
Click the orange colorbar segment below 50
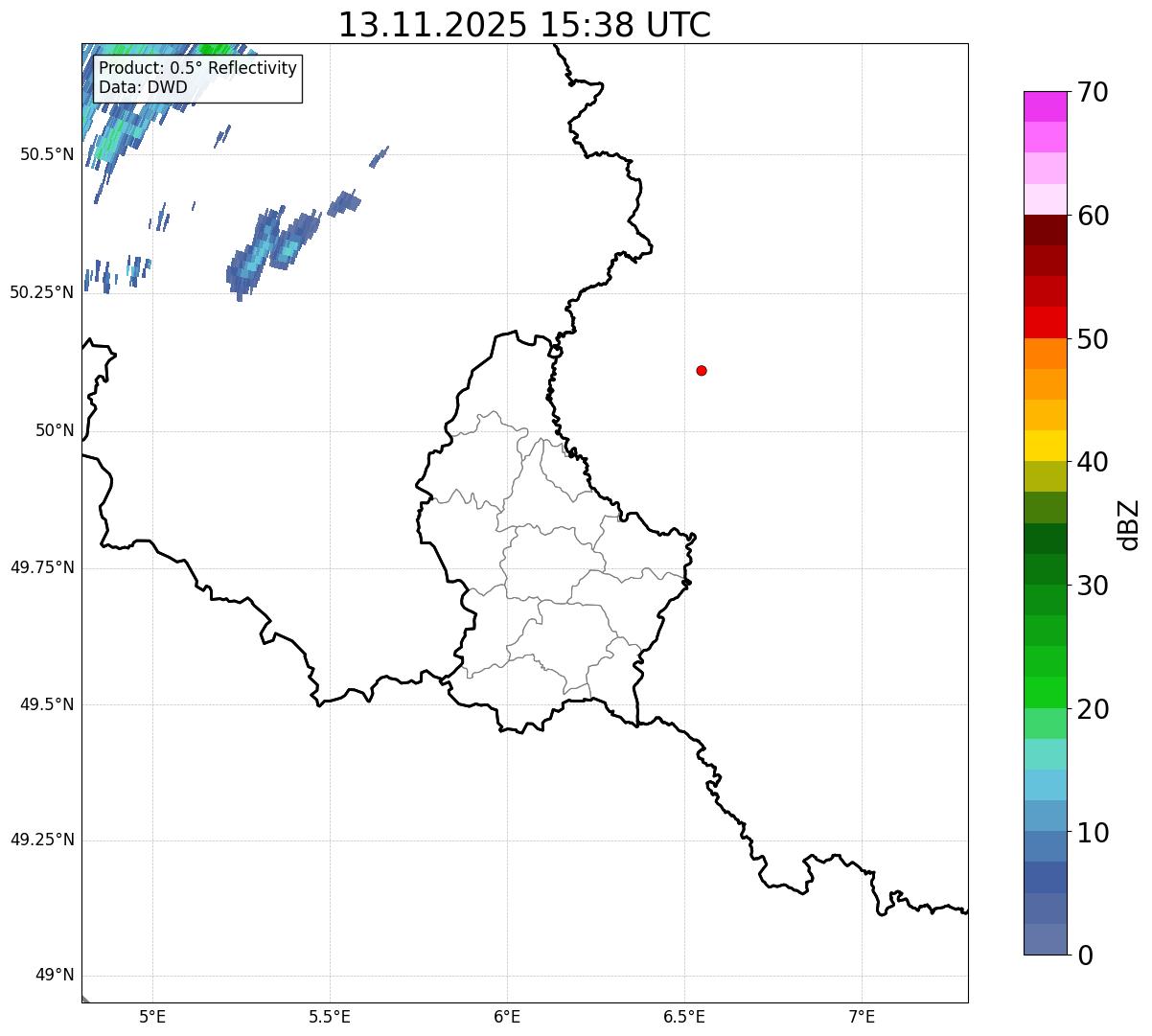point(1045,354)
